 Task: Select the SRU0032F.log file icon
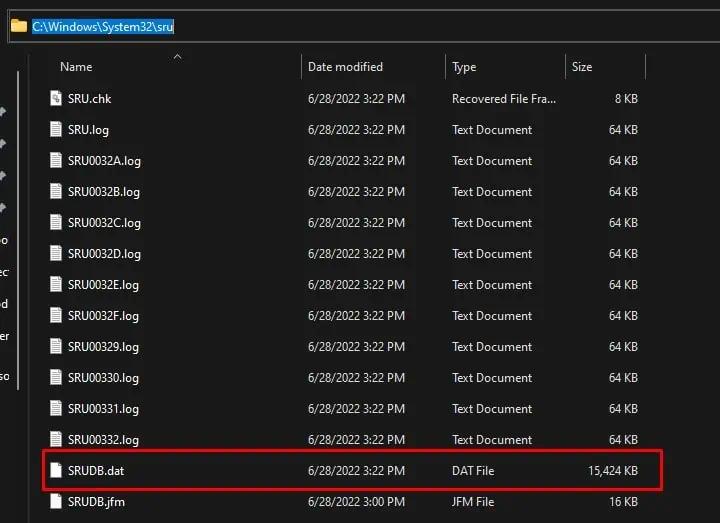click(56, 315)
